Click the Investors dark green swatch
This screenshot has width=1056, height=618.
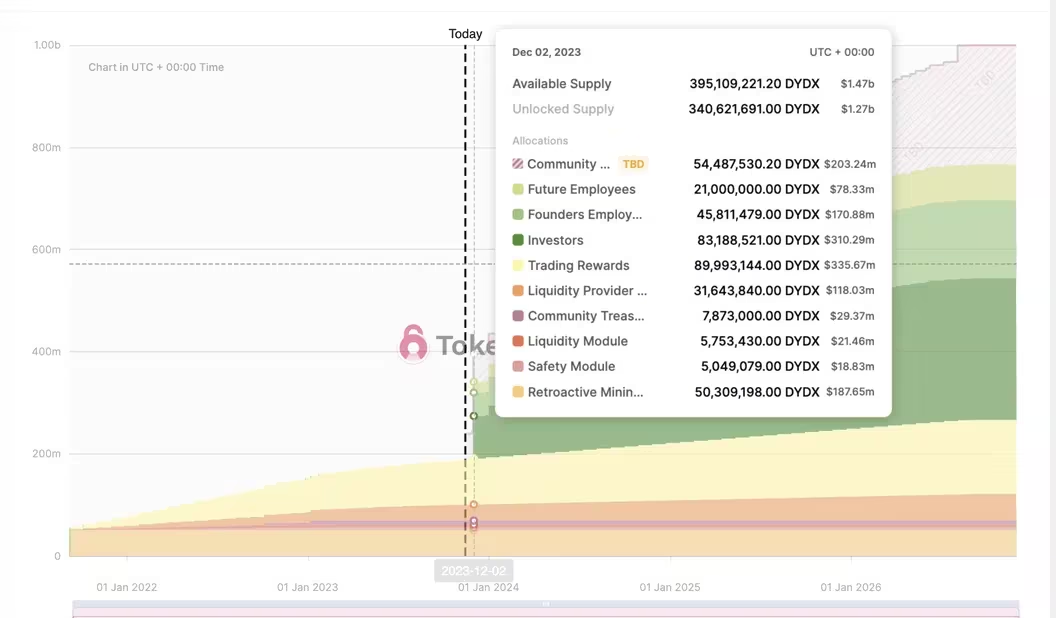518,240
